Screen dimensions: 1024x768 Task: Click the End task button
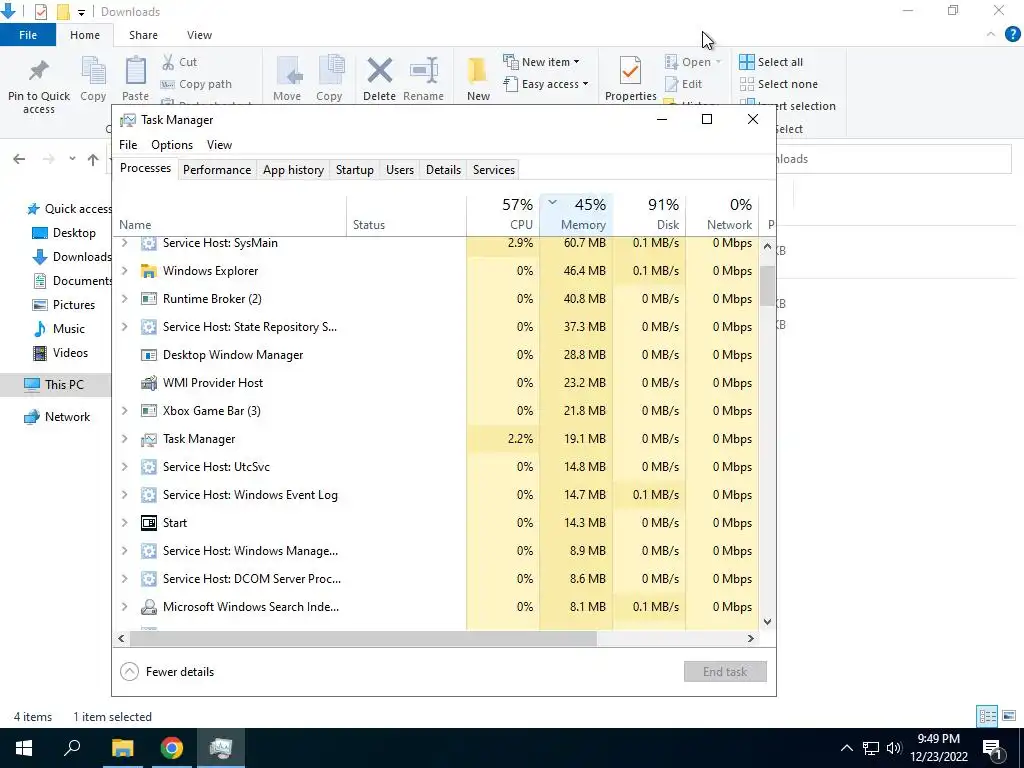point(725,671)
